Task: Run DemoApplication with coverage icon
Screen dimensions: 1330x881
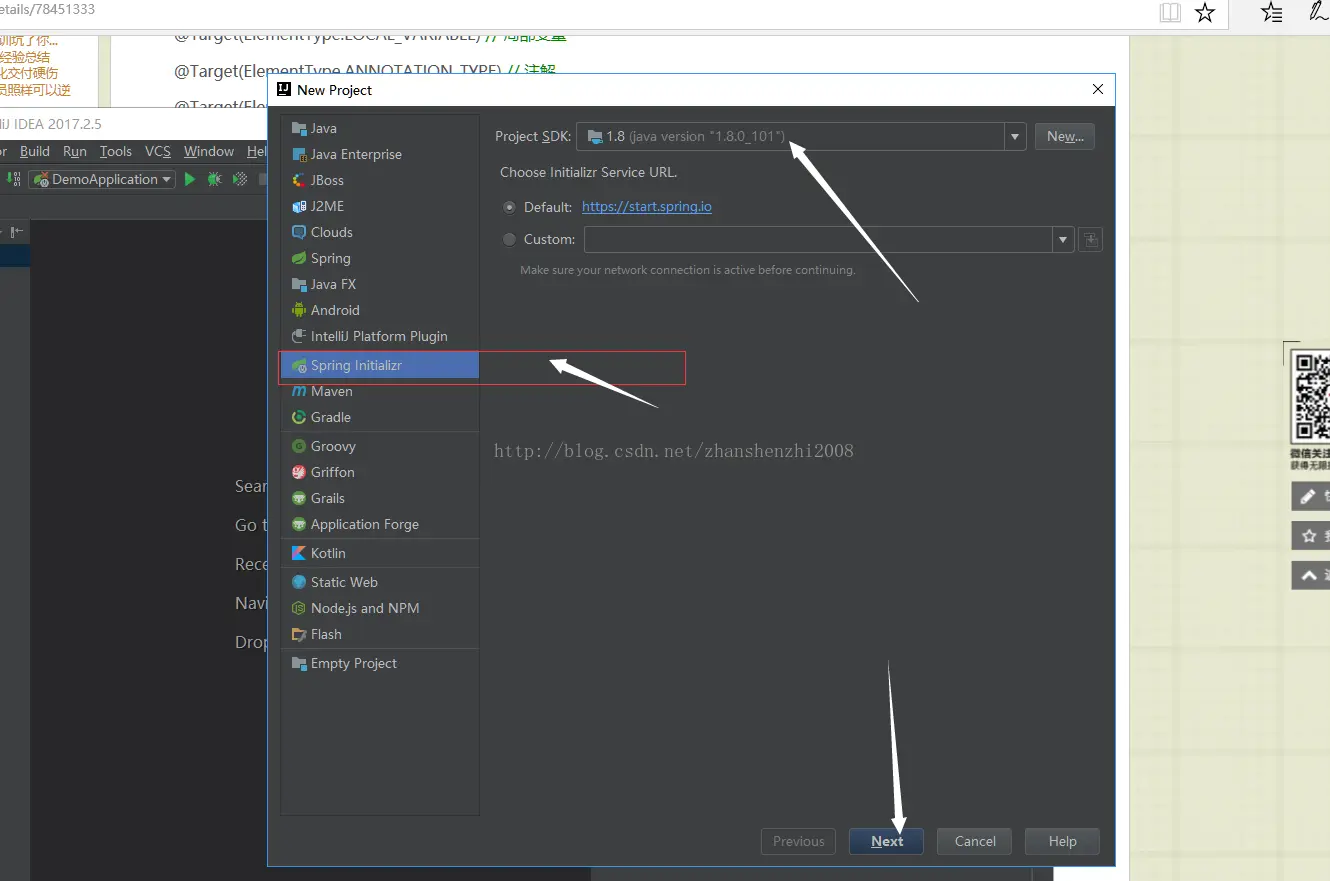Action: (x=240, y=179)
